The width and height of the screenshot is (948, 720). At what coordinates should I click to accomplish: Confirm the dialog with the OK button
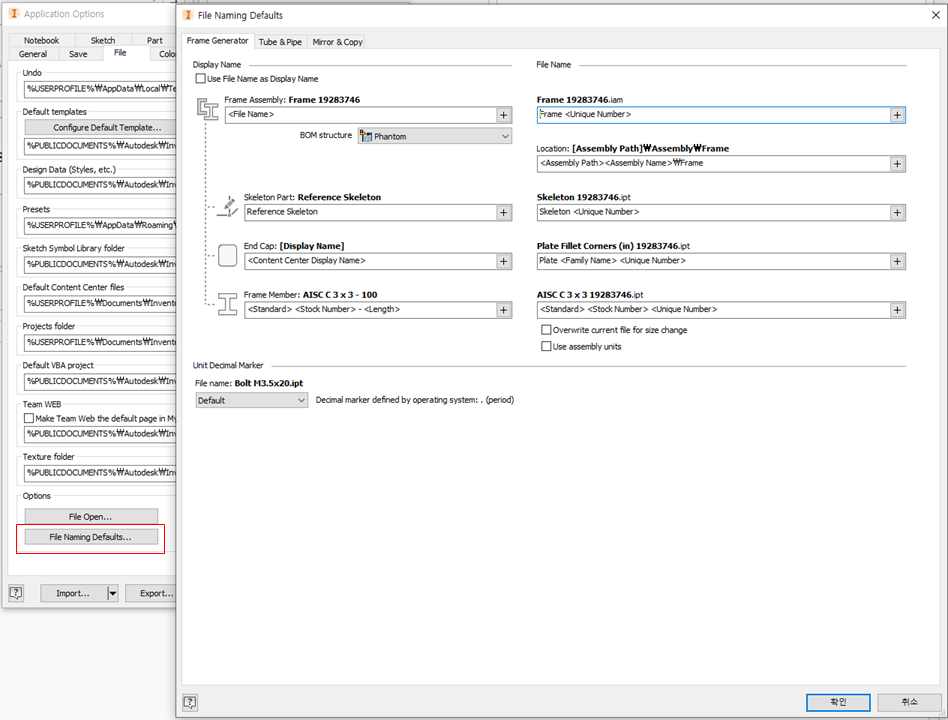(x=837, y=702)
